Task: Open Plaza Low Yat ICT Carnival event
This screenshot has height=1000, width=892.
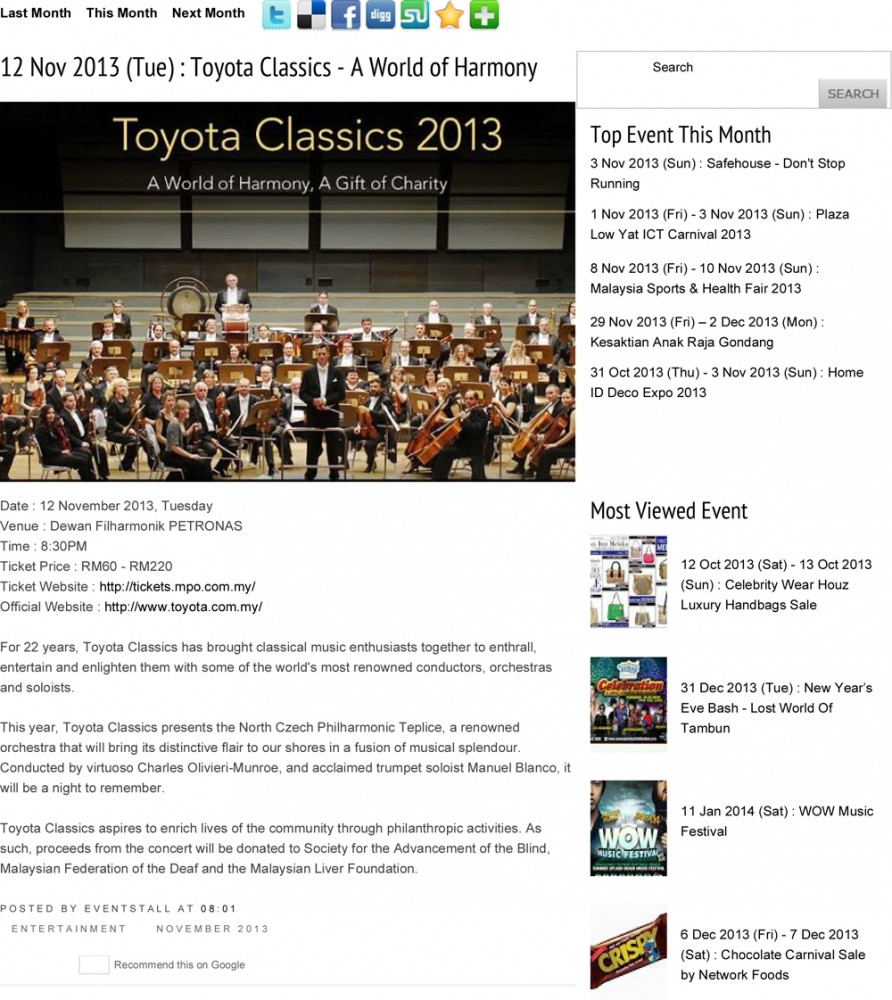Action: pos(719,224)
